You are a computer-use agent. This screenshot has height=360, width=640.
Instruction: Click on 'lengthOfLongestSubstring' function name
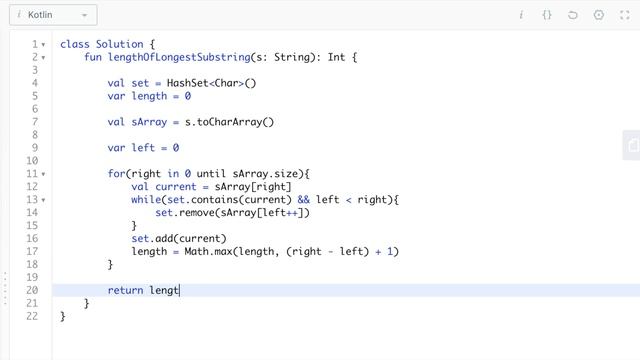click(x=179, y=57)
